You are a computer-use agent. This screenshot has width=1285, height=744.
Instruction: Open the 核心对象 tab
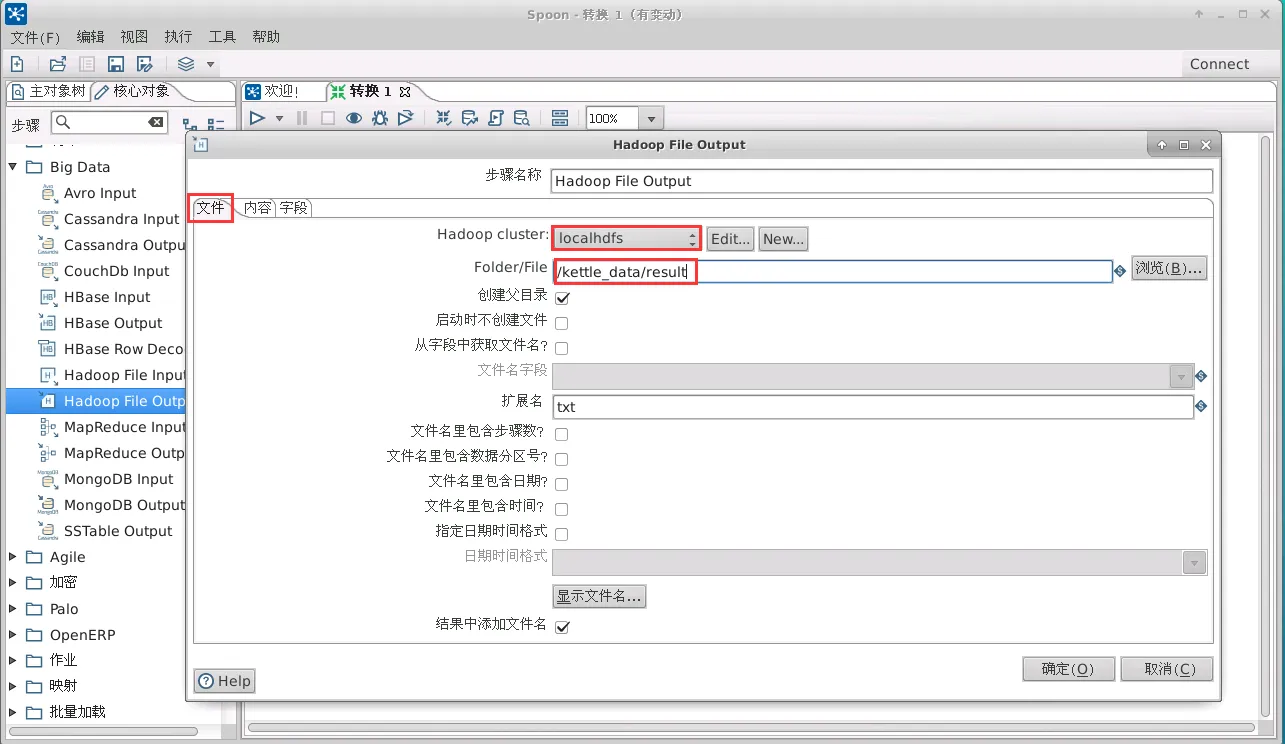(133, 91)
